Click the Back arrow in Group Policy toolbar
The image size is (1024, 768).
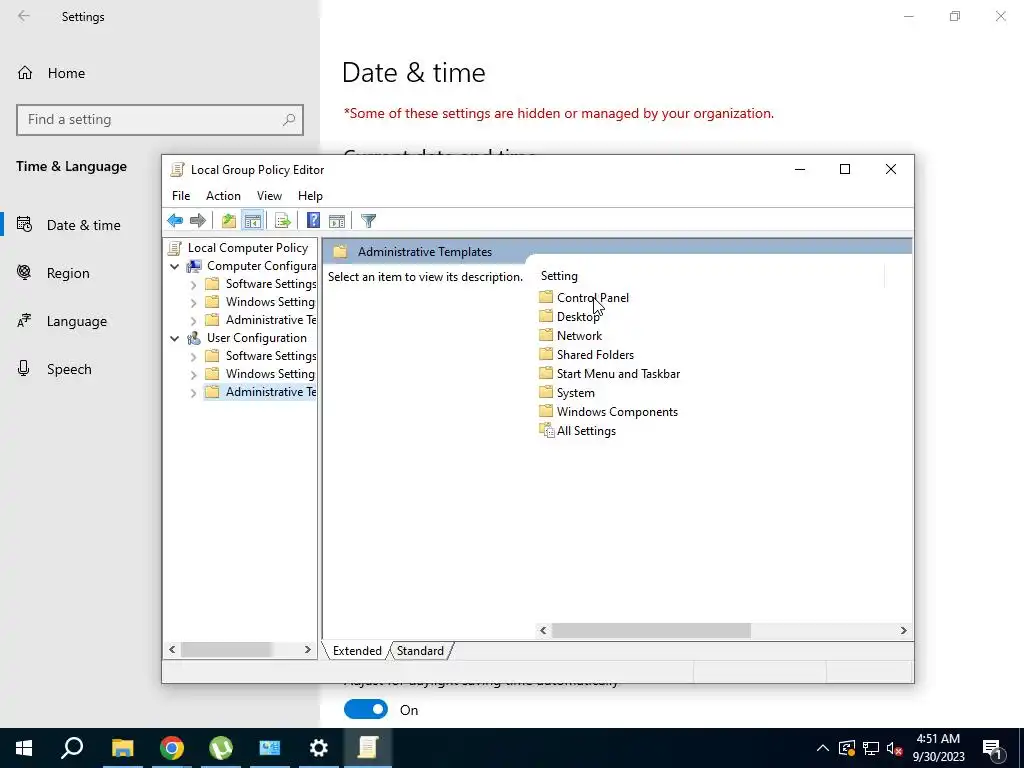pyautogui.click(x=175, y=221)
